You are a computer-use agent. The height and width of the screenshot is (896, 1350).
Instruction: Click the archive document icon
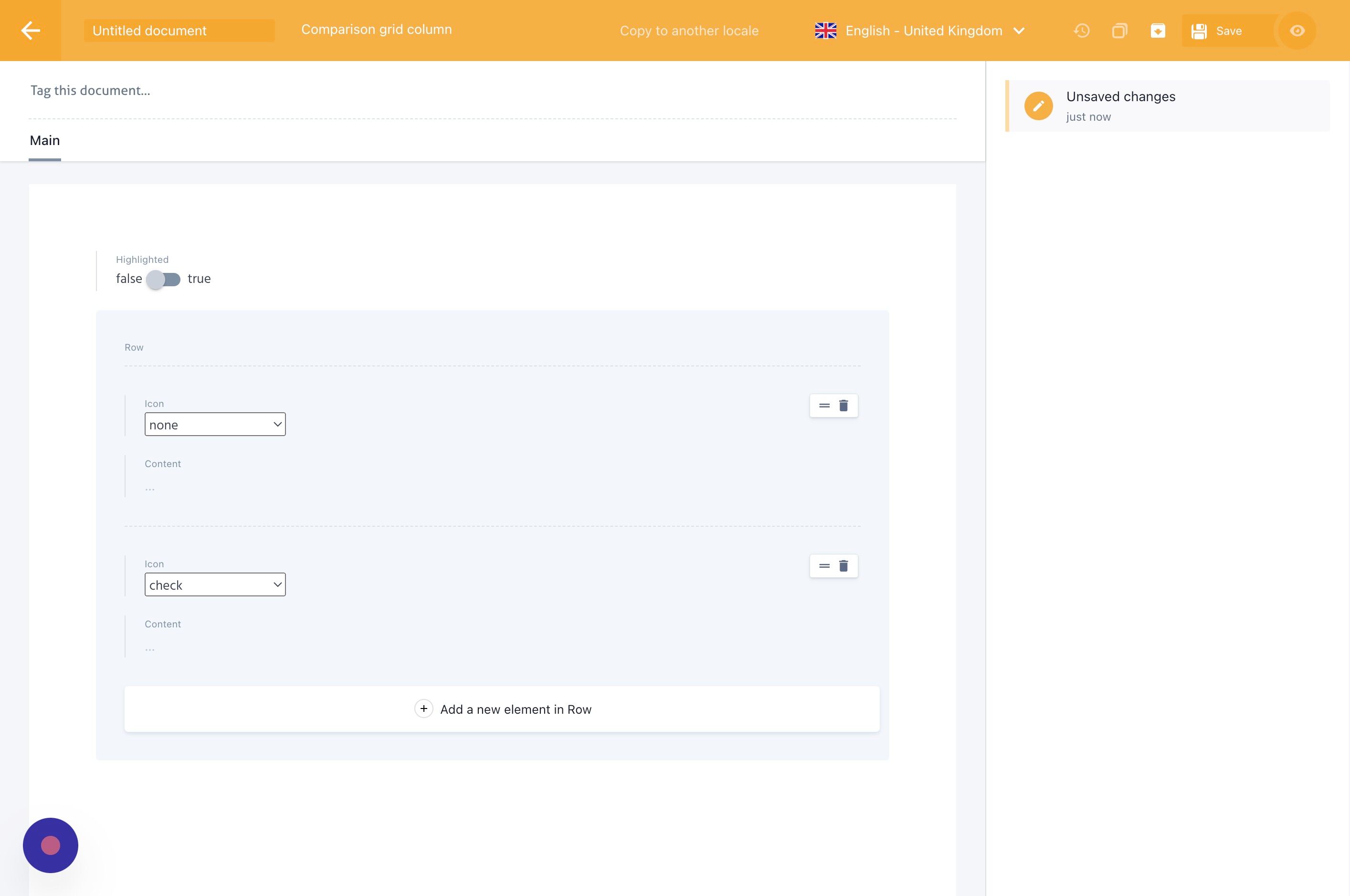tap(1157, 30)
